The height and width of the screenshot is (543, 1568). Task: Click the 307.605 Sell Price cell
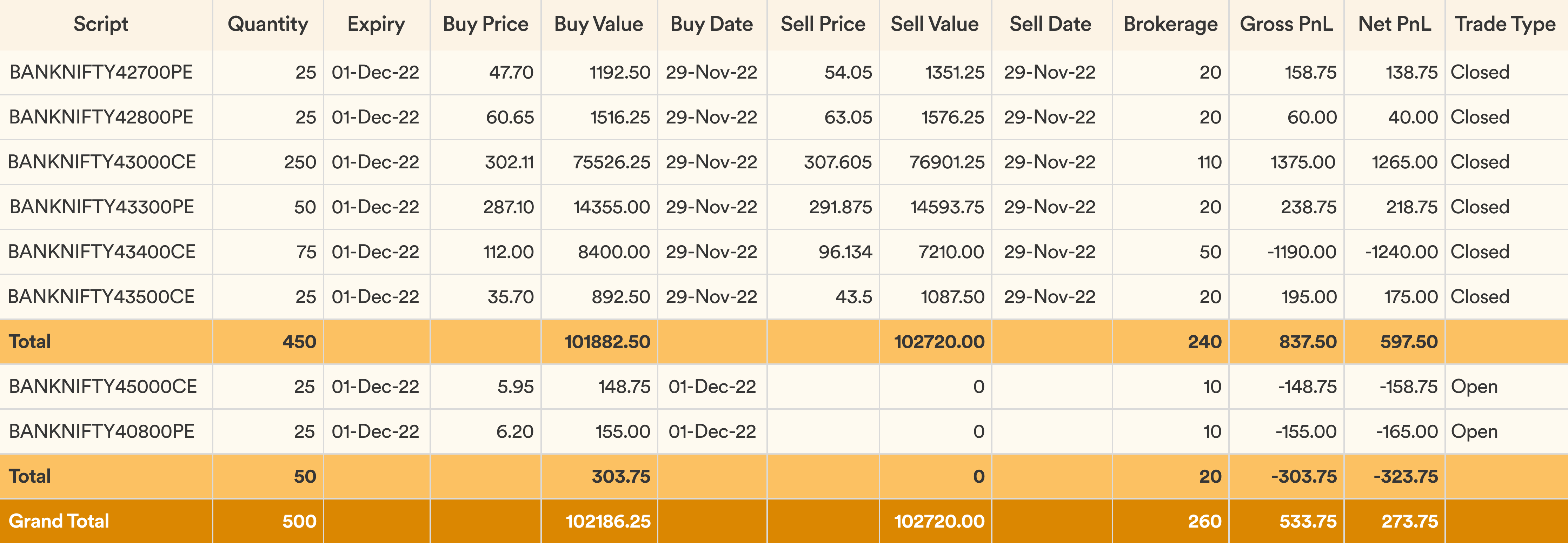pos(838,162)
